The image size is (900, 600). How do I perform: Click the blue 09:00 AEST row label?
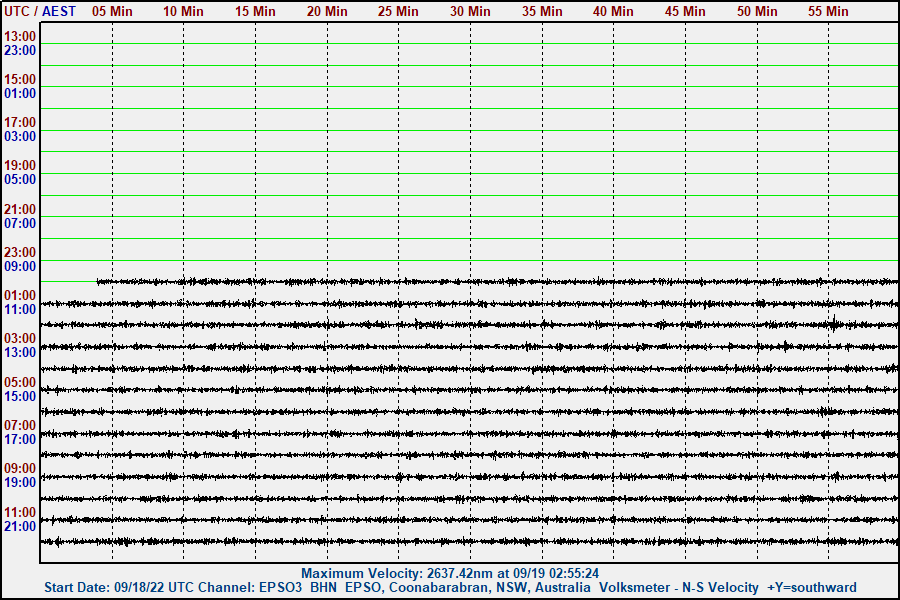pos(20,267)
